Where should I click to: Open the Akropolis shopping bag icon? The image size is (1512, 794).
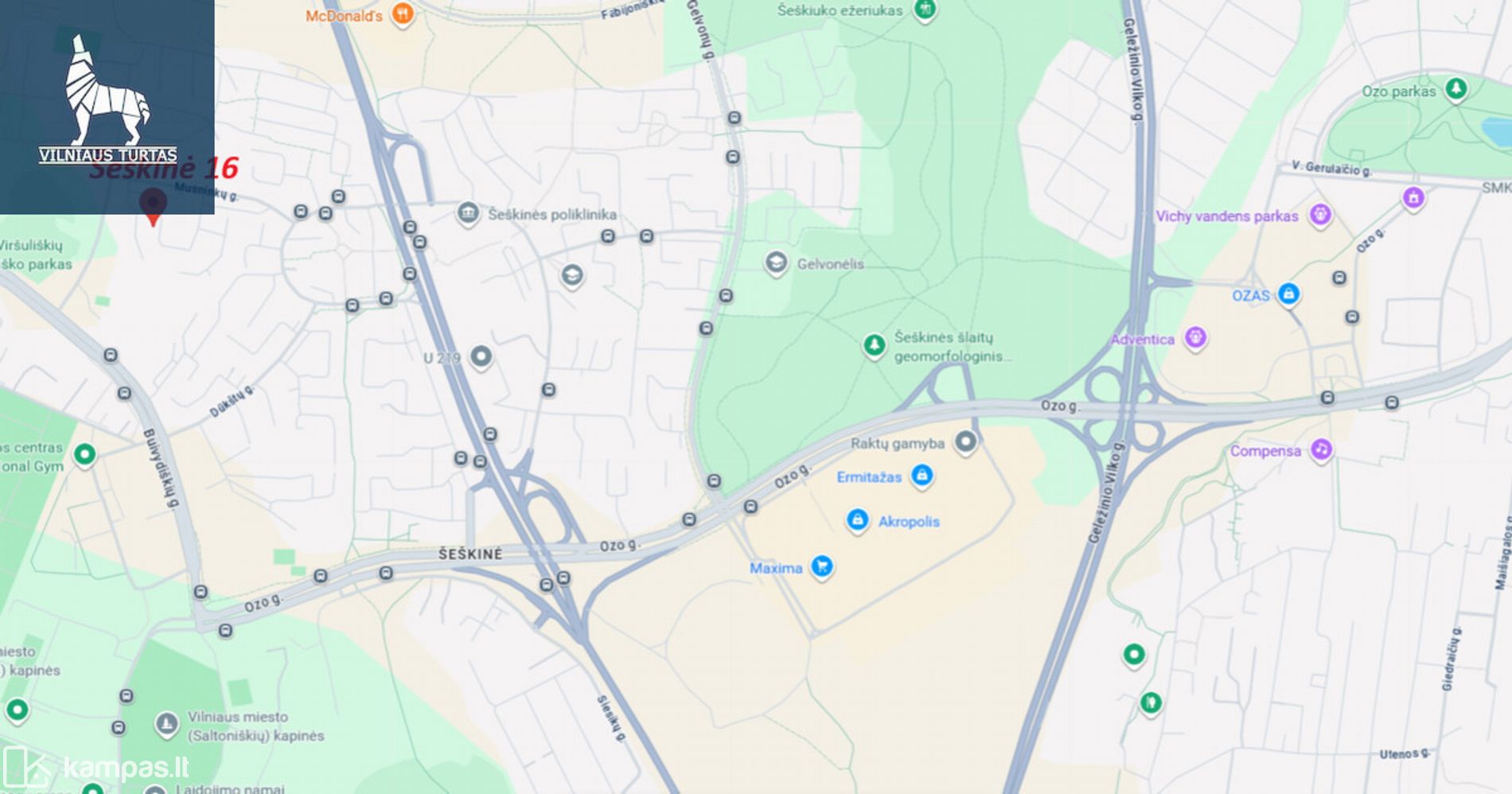click(857, 520)
